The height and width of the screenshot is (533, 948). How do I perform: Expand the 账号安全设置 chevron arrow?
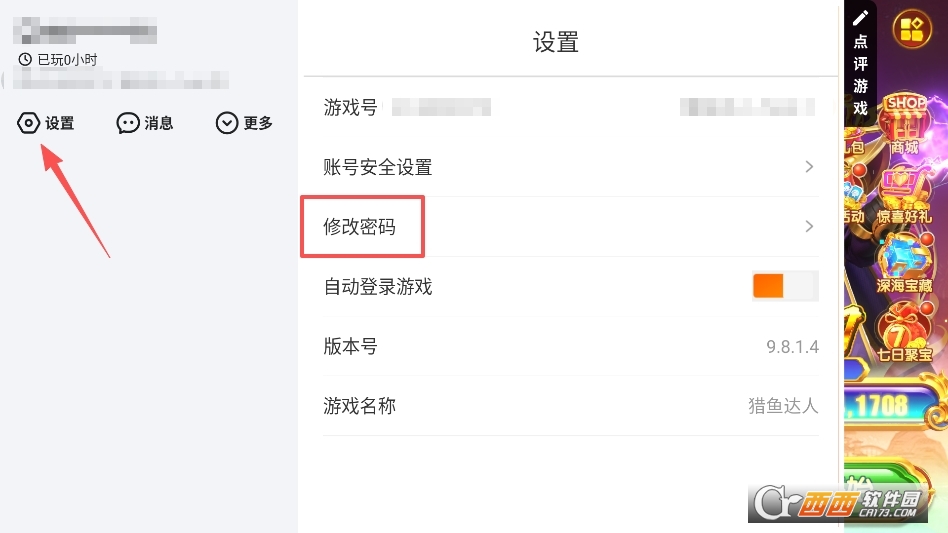pyautogui.click(x=809, y=167)
